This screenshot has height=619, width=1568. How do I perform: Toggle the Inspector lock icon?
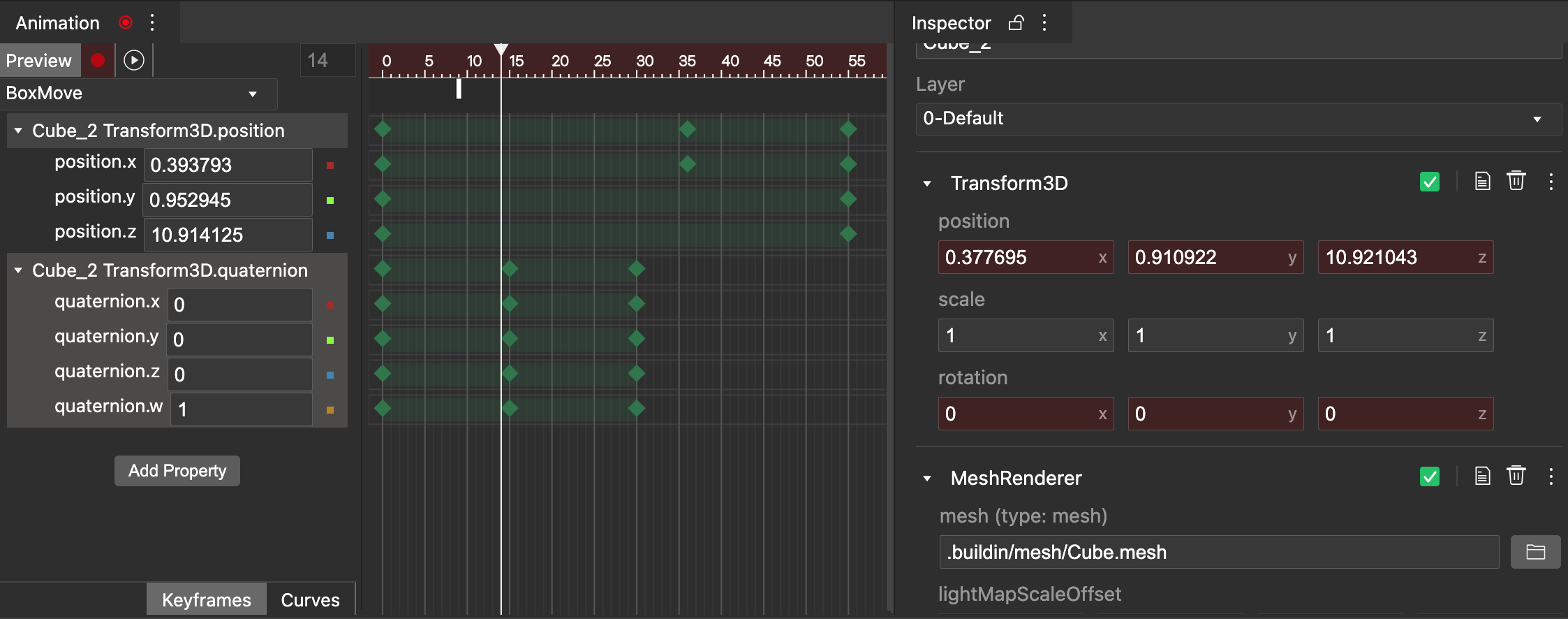coord(1016,22)
